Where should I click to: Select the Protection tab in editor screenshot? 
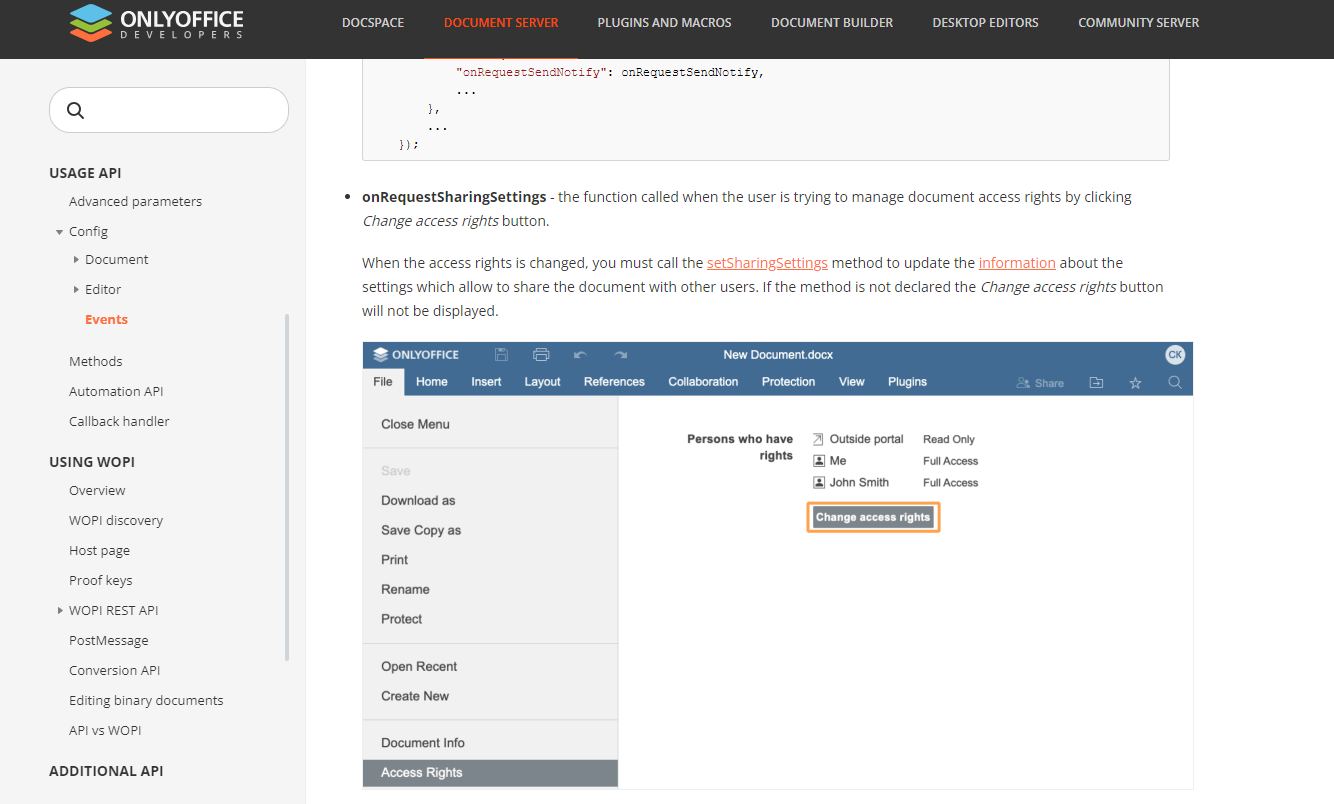point(788,382)
